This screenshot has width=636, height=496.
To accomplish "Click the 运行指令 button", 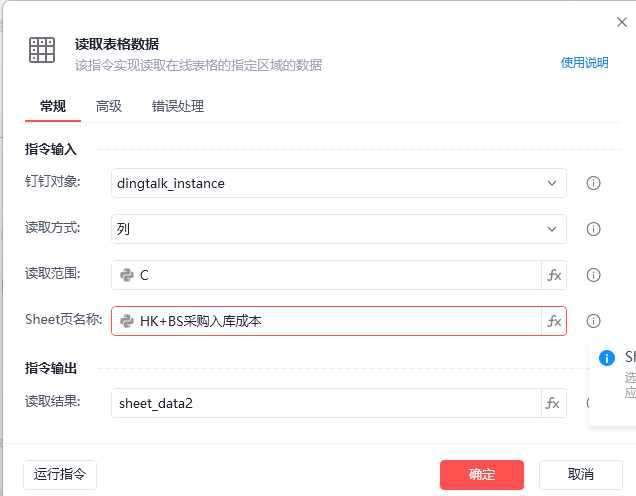I will point(60,475).
